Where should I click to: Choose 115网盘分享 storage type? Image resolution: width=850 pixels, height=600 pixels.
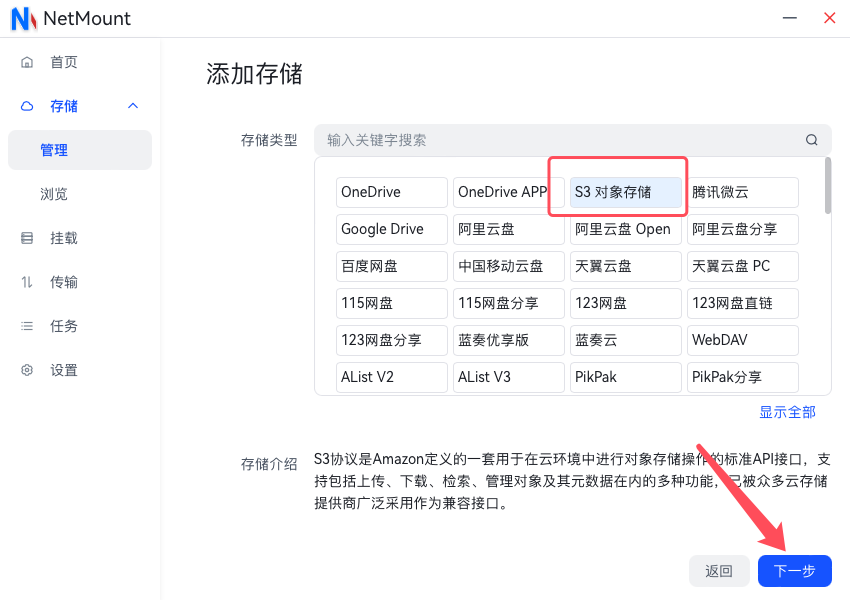tap(508, 303)
